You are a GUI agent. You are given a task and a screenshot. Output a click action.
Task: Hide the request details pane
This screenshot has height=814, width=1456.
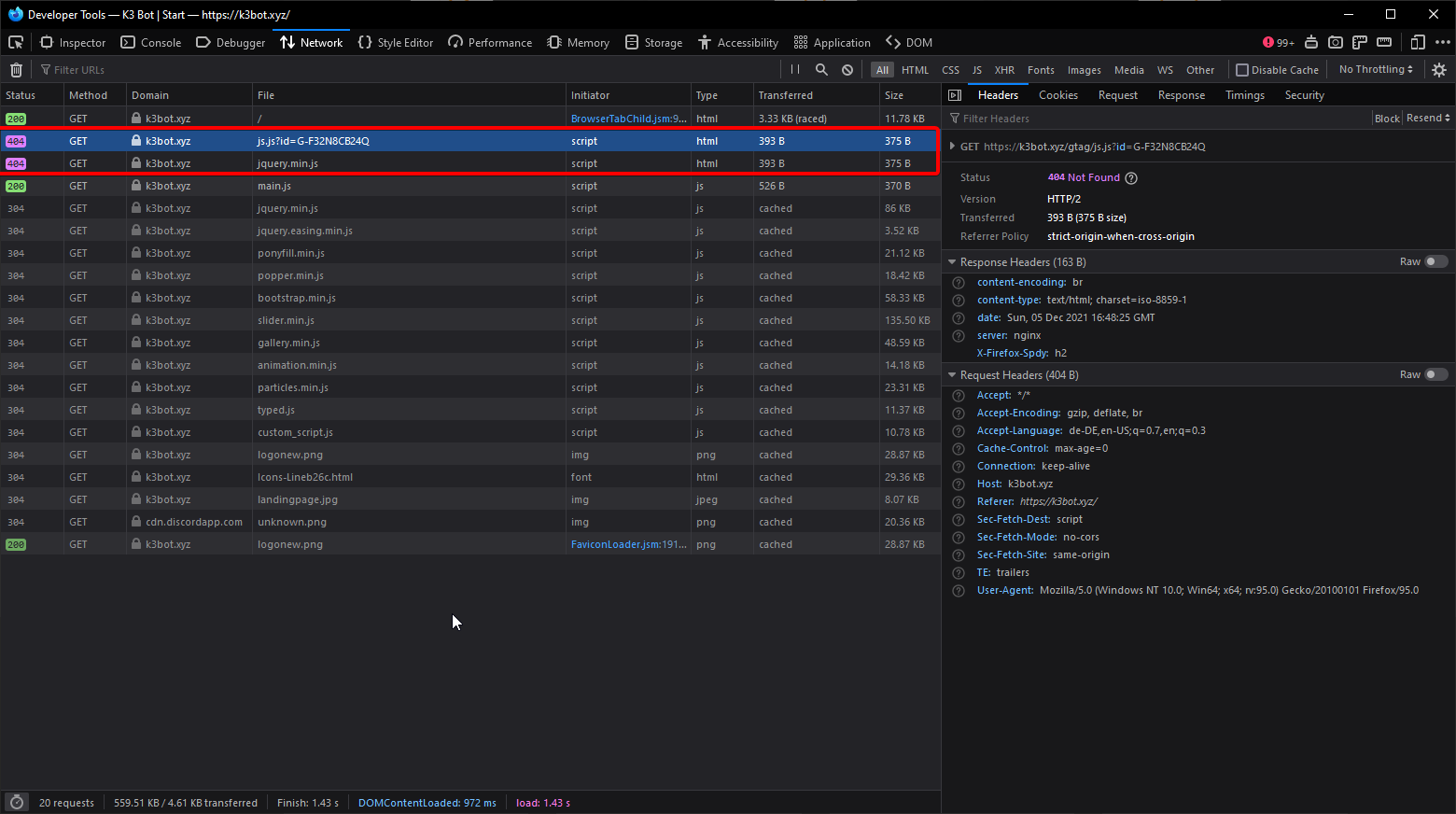coord(955,95)
